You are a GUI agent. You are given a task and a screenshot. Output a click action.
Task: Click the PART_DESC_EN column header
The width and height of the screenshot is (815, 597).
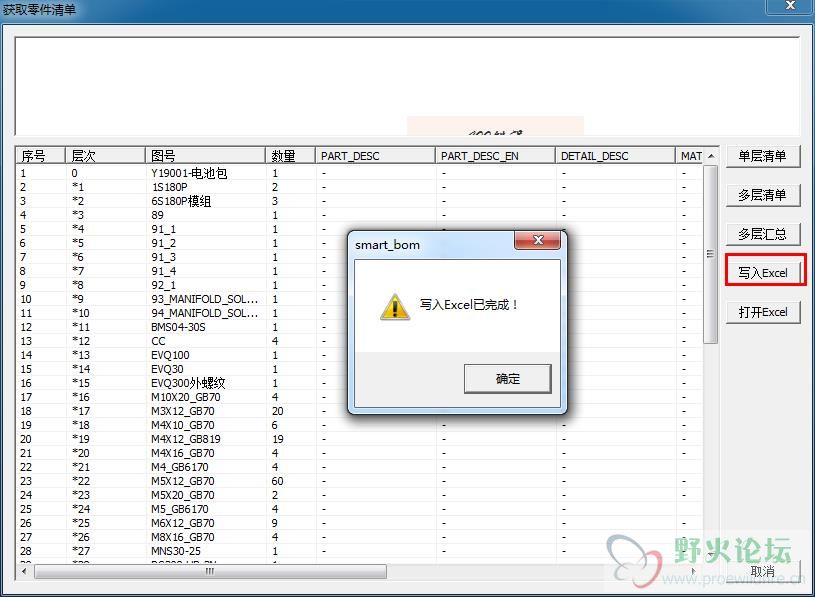point(495,156)
